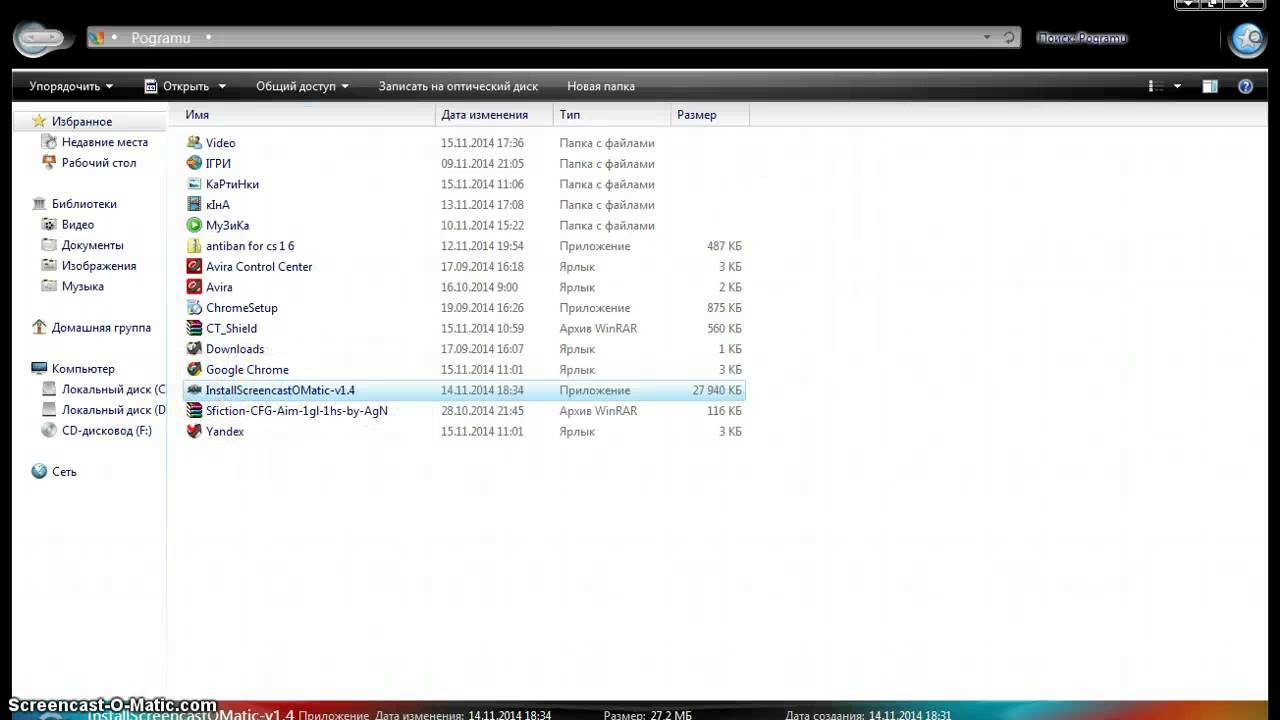The image size is (1280, 720).
Task: Select the Avira shortcut icon
Action: pyautogui.click(x=194, y=287)
